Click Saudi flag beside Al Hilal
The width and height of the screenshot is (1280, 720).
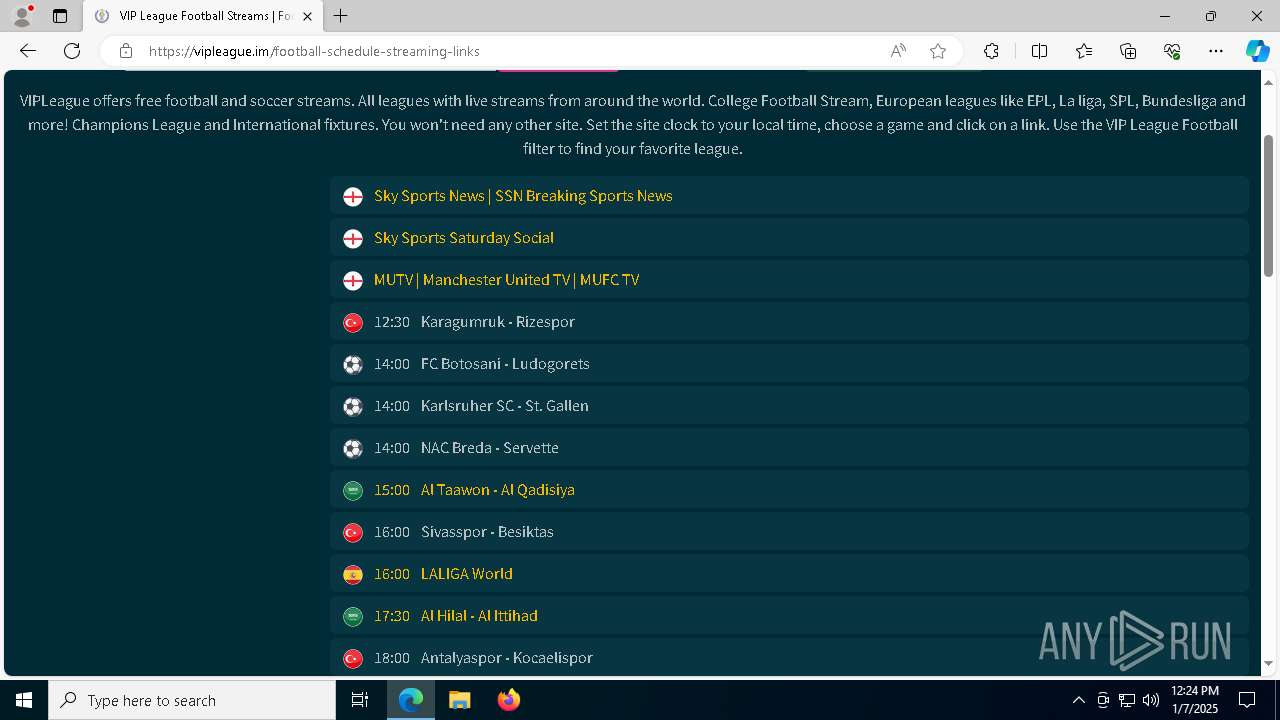[x=353, y=617]
